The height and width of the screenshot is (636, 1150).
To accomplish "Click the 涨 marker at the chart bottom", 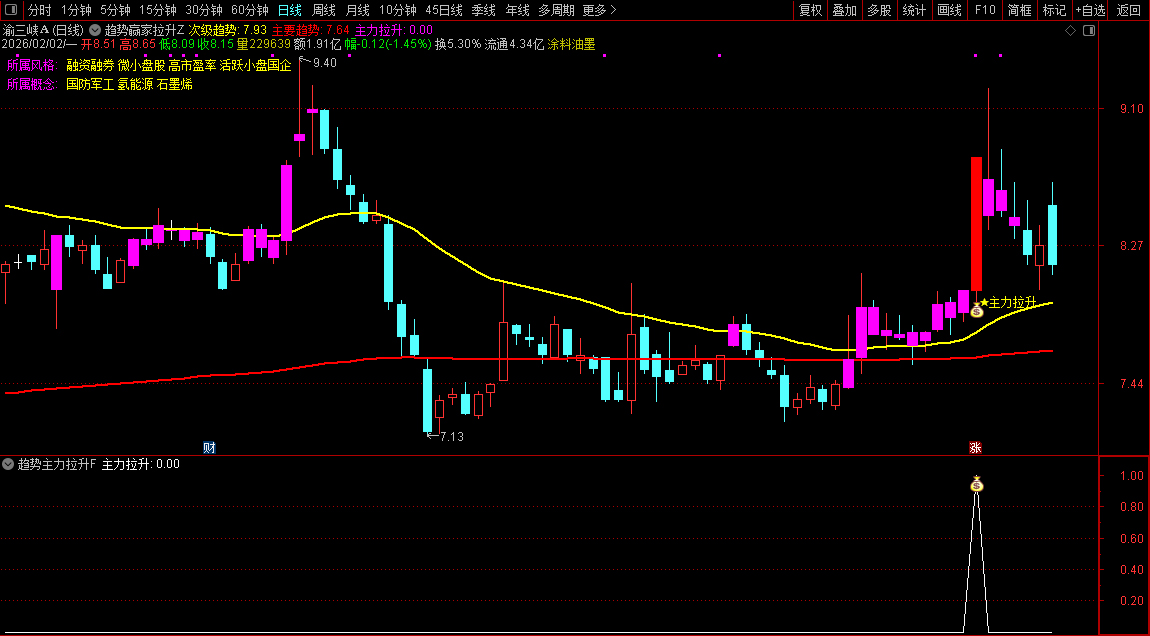I will (x=975, y=447).
